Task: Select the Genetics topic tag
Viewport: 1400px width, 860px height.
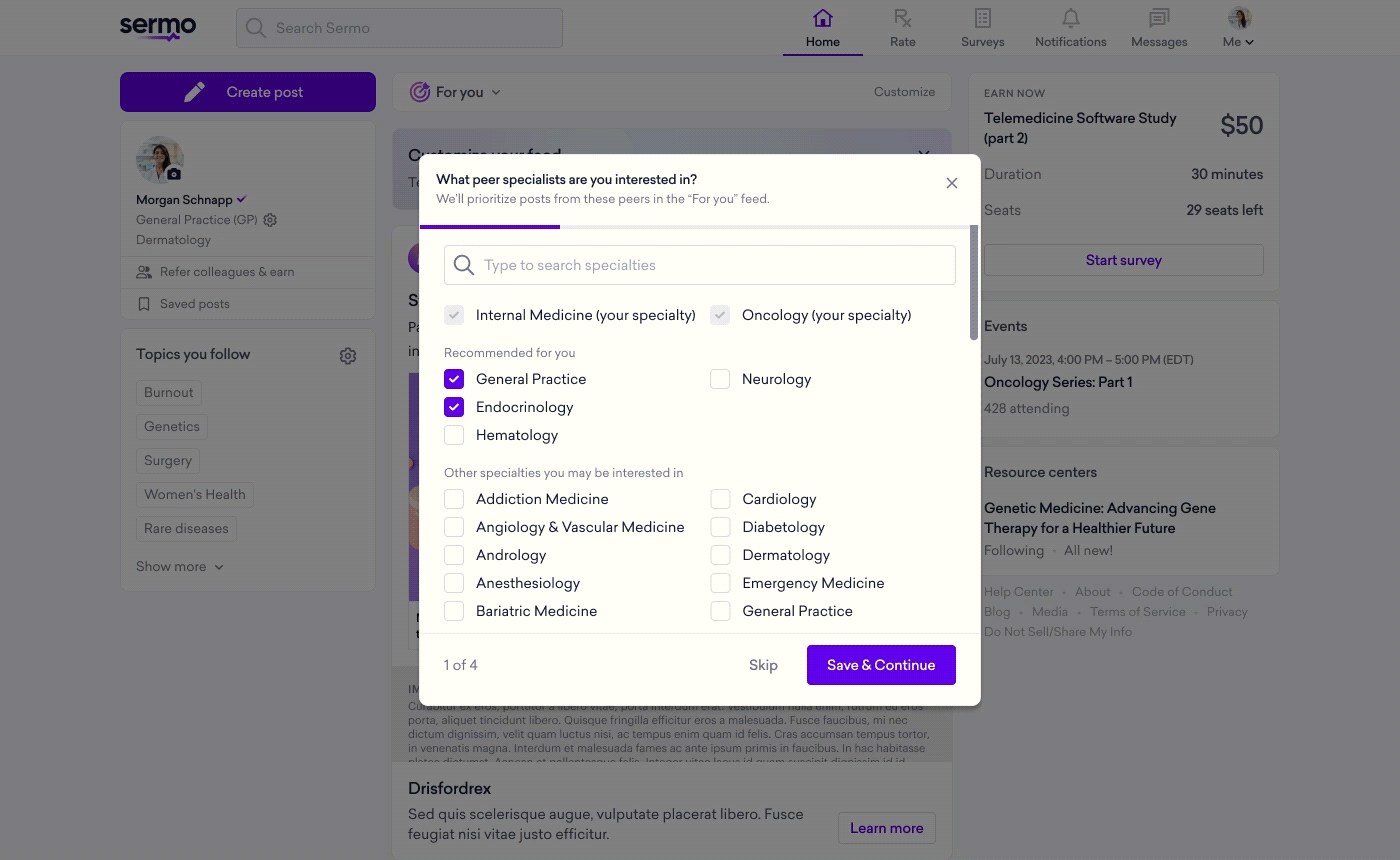Action: tap(172, 427)
